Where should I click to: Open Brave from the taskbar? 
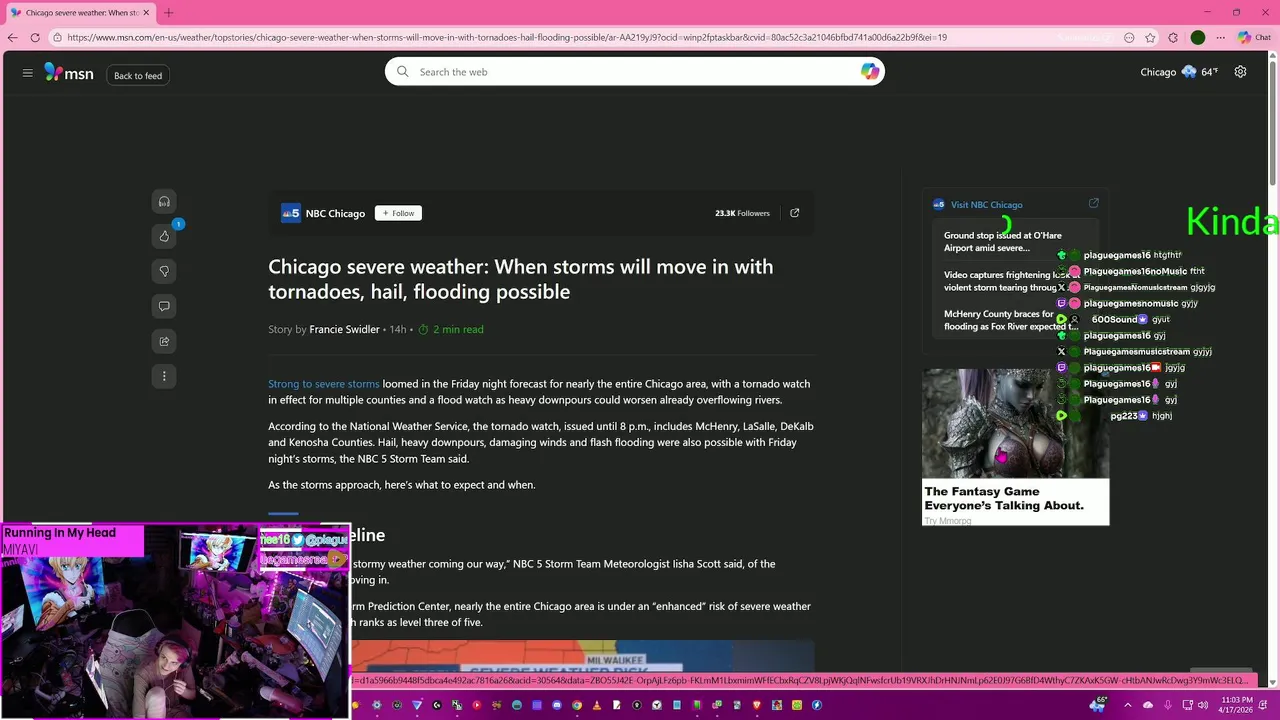point(757,705)
